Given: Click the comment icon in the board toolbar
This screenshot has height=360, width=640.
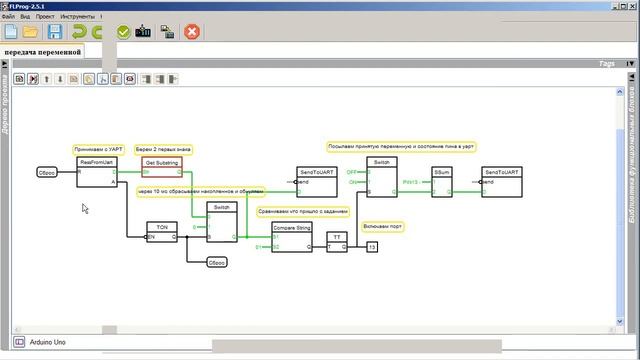Looking at the screenshot, I should pos(130,79).
